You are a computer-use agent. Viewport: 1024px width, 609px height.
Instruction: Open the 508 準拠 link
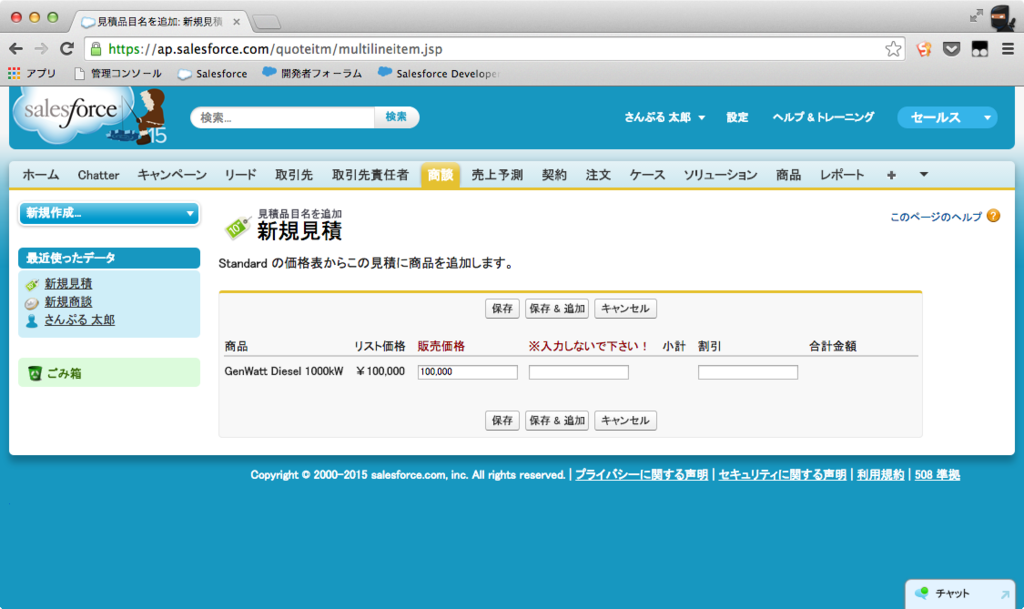click(937, 475)
